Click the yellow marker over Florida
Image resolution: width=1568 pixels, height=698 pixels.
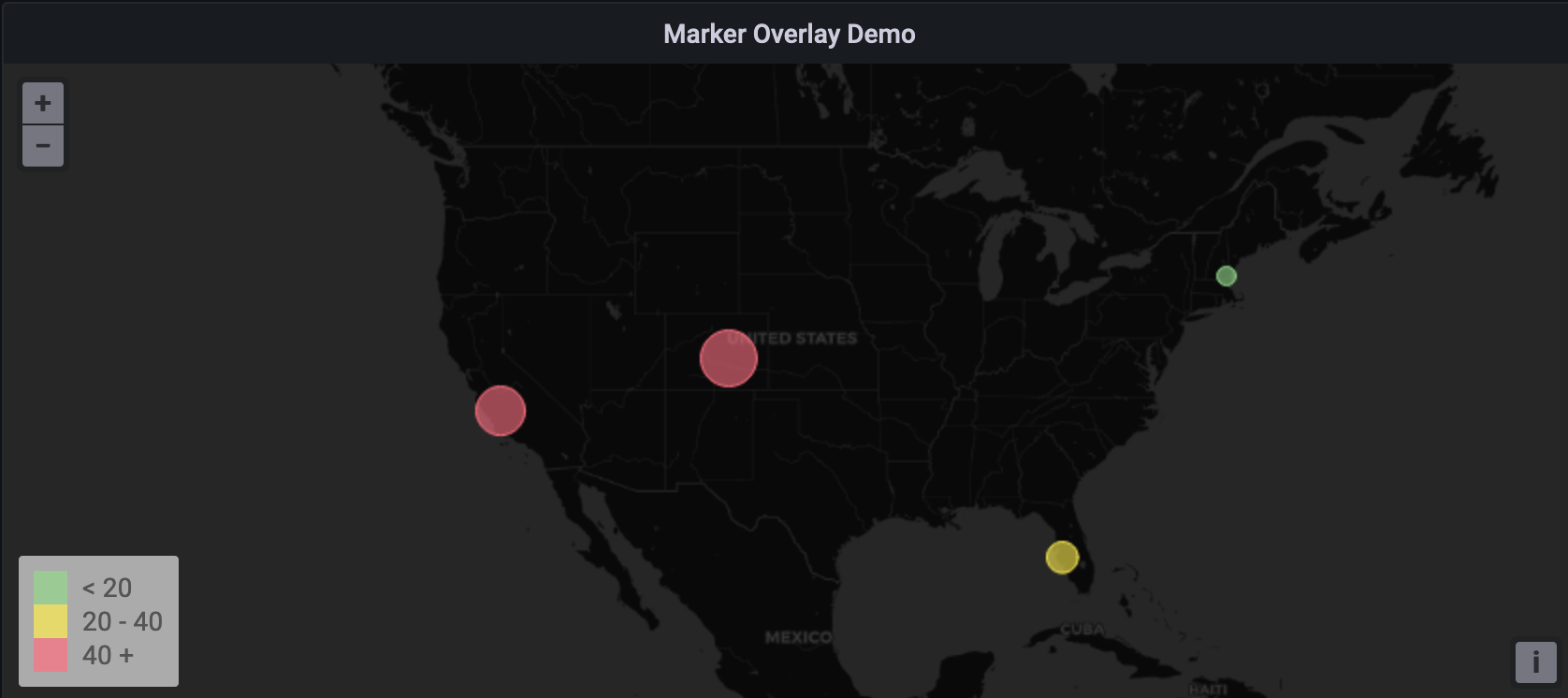[x=1062, y=558]
